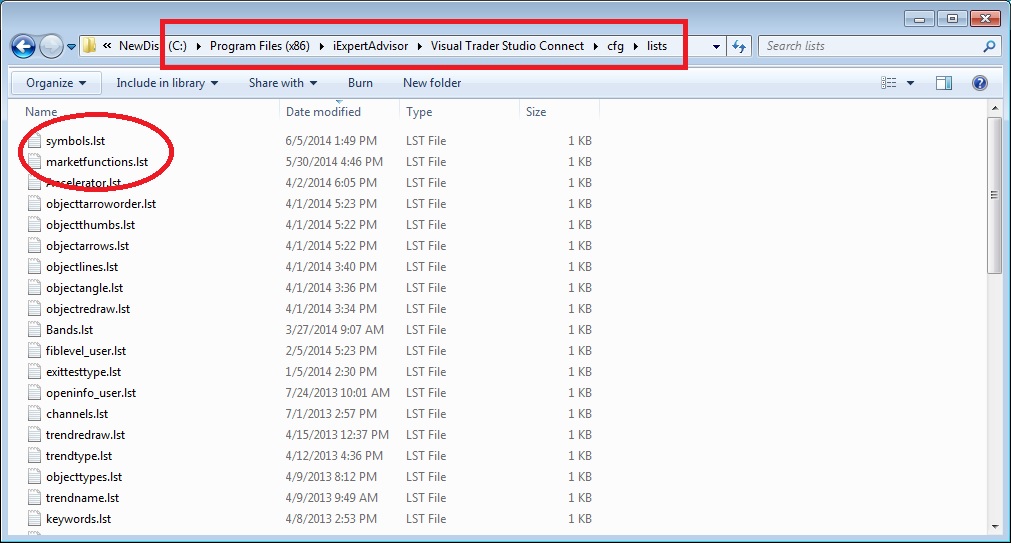Toggle the preview pane

(x=944, y=83)
